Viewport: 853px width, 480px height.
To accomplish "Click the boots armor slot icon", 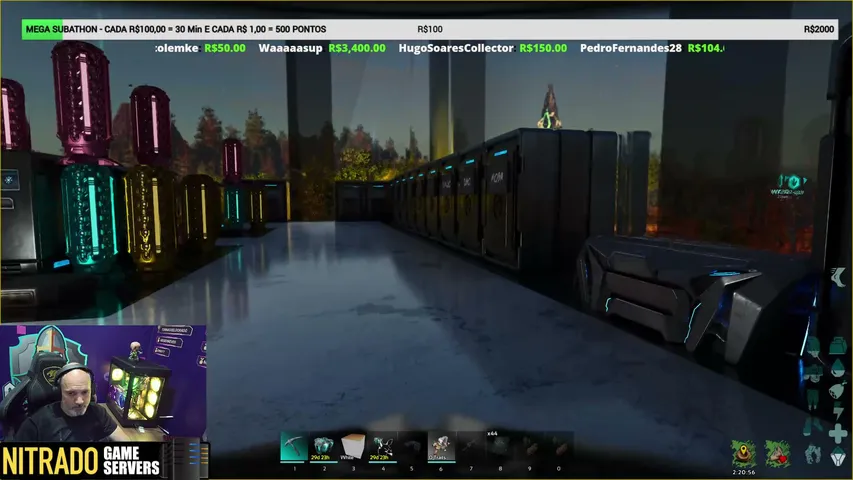I will (x=813, y=425).
